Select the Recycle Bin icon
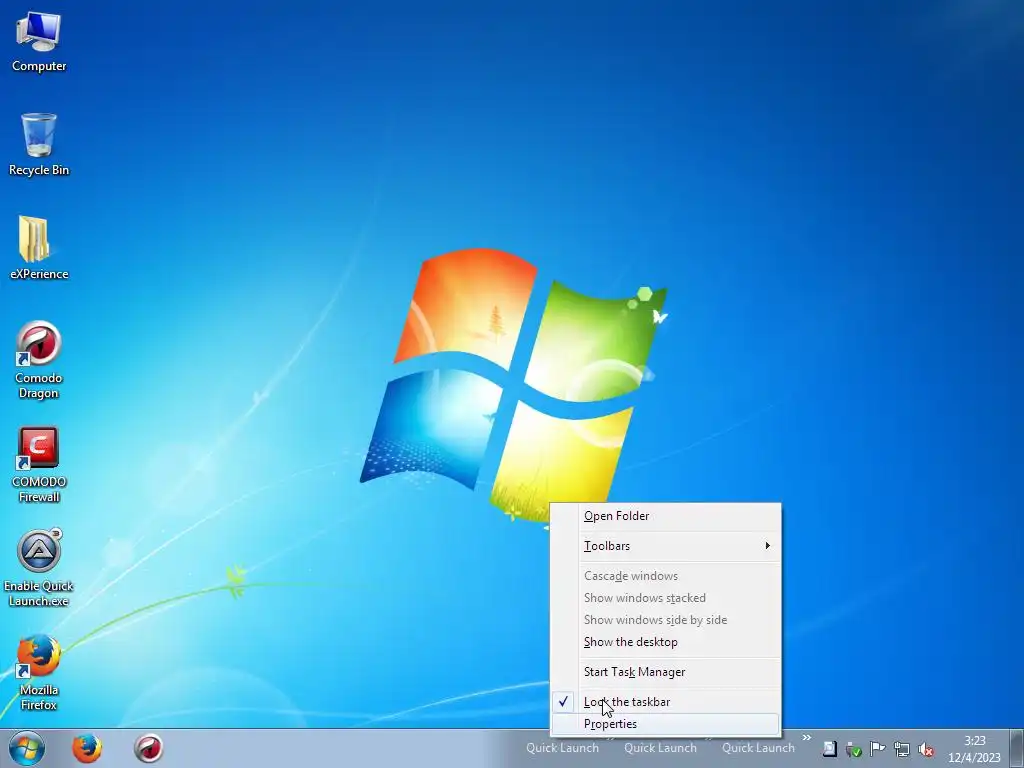 (x=39, y=144)
